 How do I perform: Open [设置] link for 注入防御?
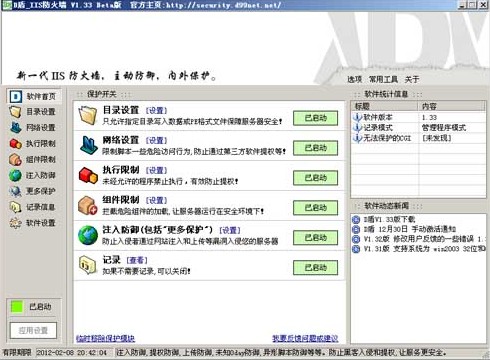click(230, 230)
